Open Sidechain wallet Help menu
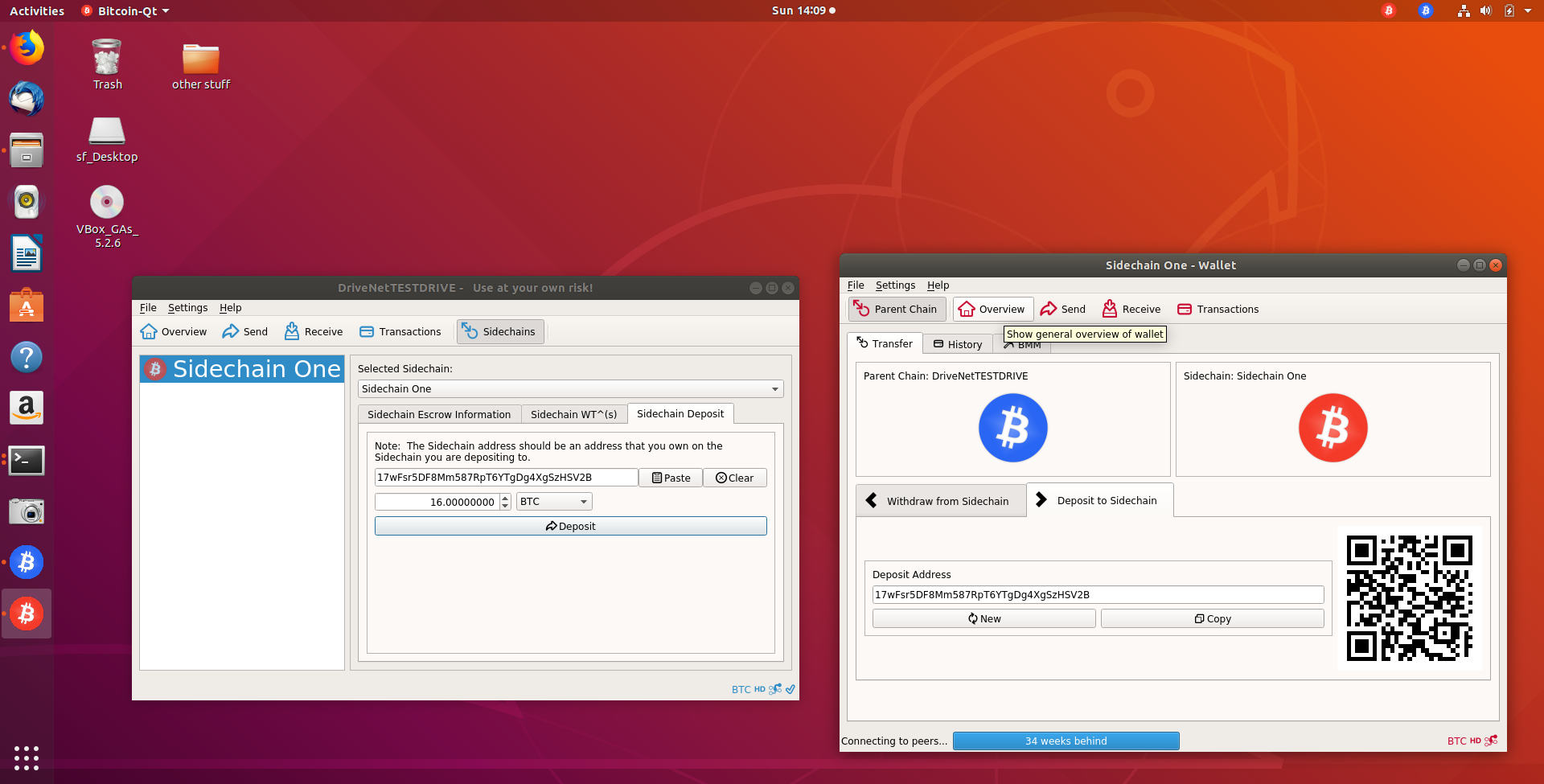Viewport: 1544px width, 784px height. click(x=938, y=285)
